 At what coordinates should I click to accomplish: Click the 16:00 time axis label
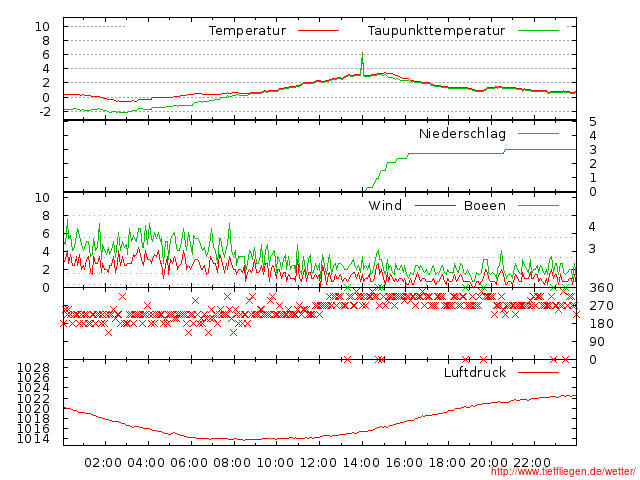click(x=404, y=463)
